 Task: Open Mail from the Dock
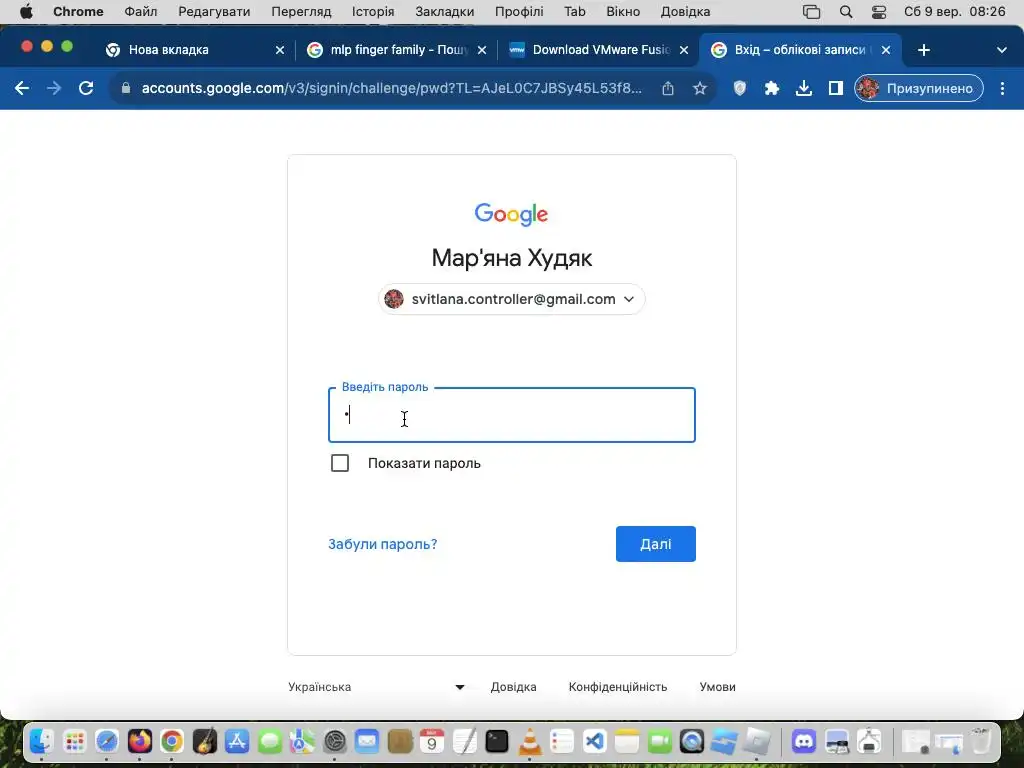[367, 741]
